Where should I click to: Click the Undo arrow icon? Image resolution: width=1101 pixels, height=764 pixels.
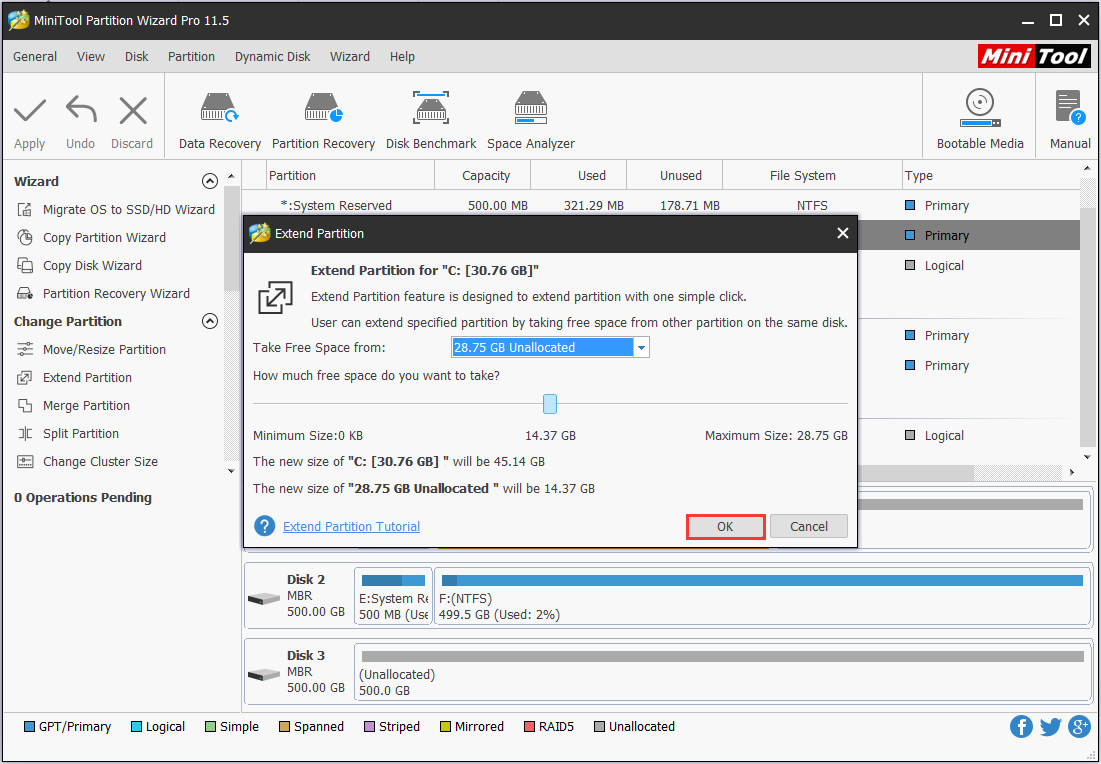81,110
